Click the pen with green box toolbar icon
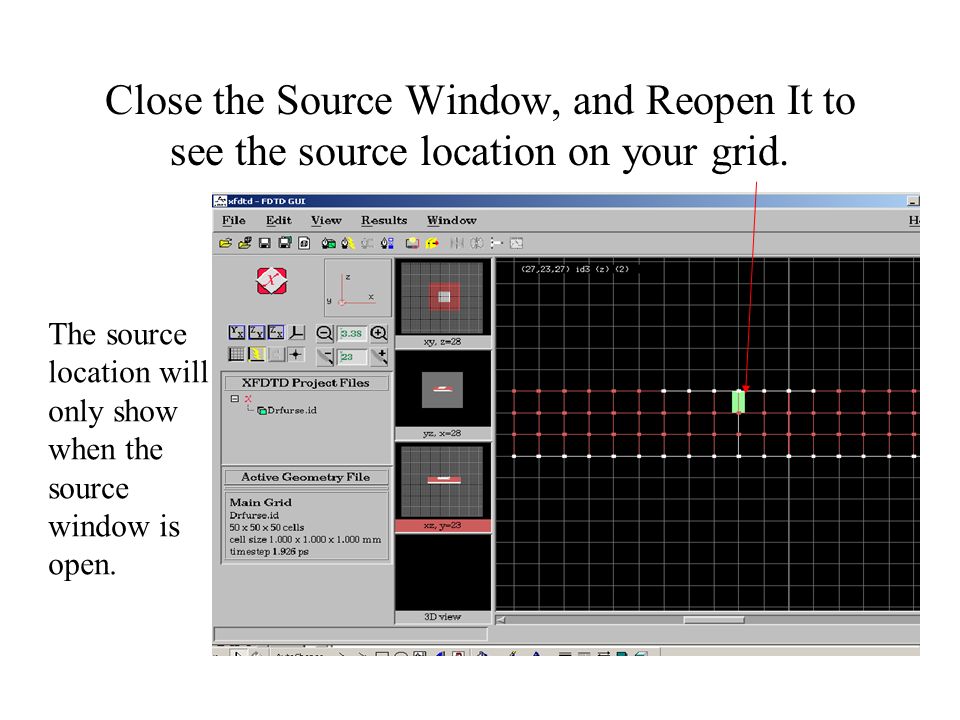 [329, 243]
